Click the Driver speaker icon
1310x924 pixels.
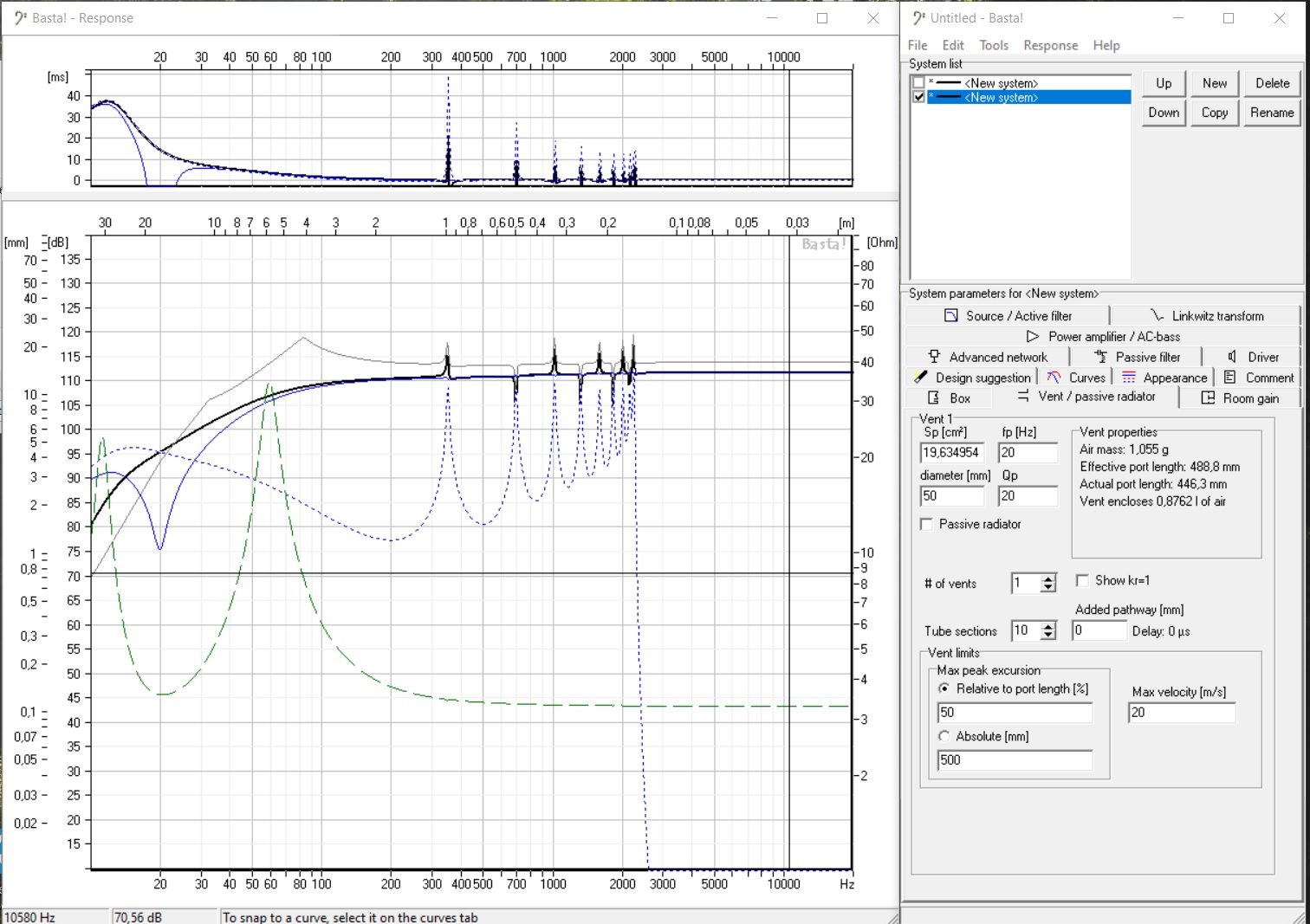[x=1232, y=357]
